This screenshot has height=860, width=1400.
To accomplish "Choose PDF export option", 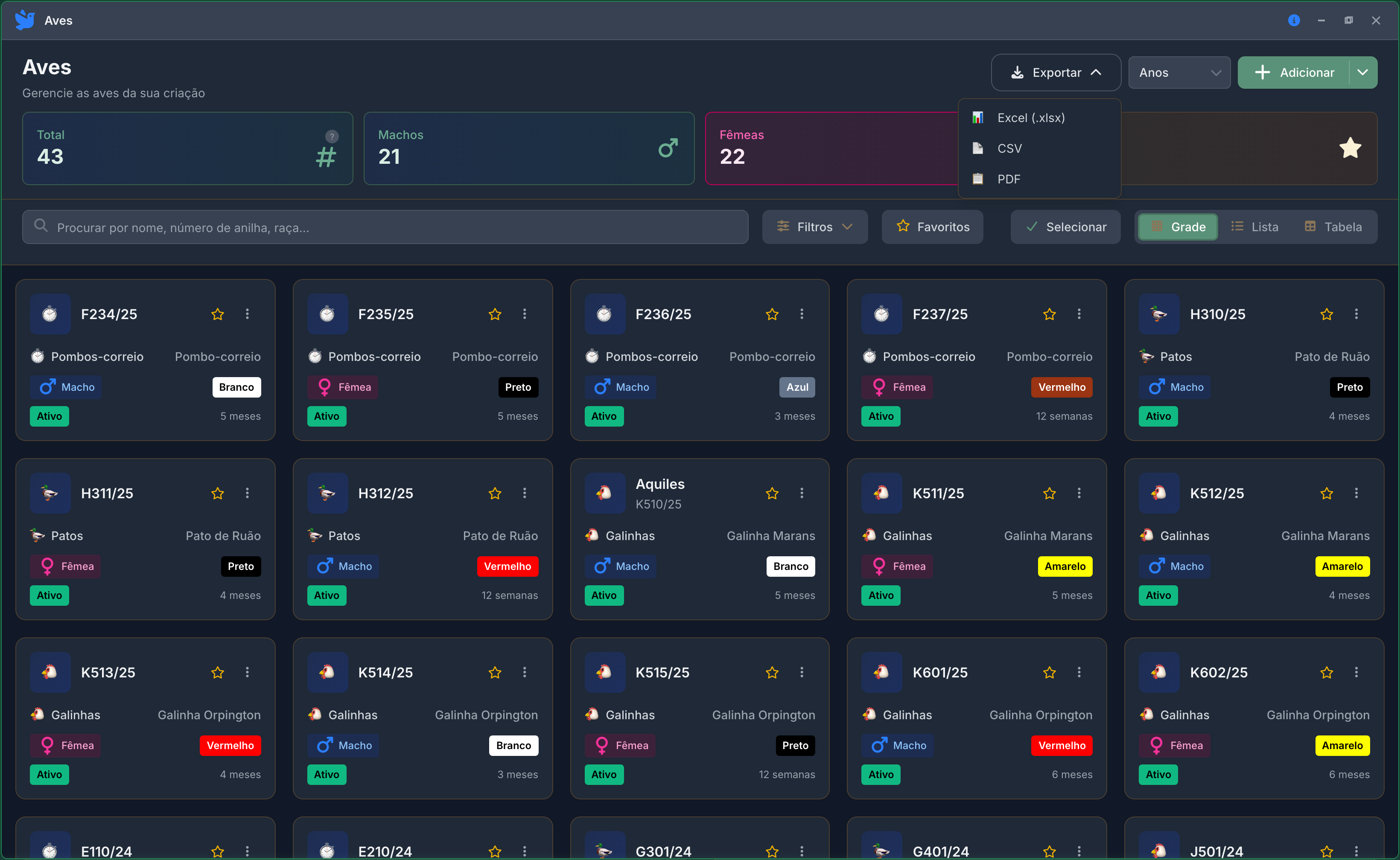I will 1039,179.
